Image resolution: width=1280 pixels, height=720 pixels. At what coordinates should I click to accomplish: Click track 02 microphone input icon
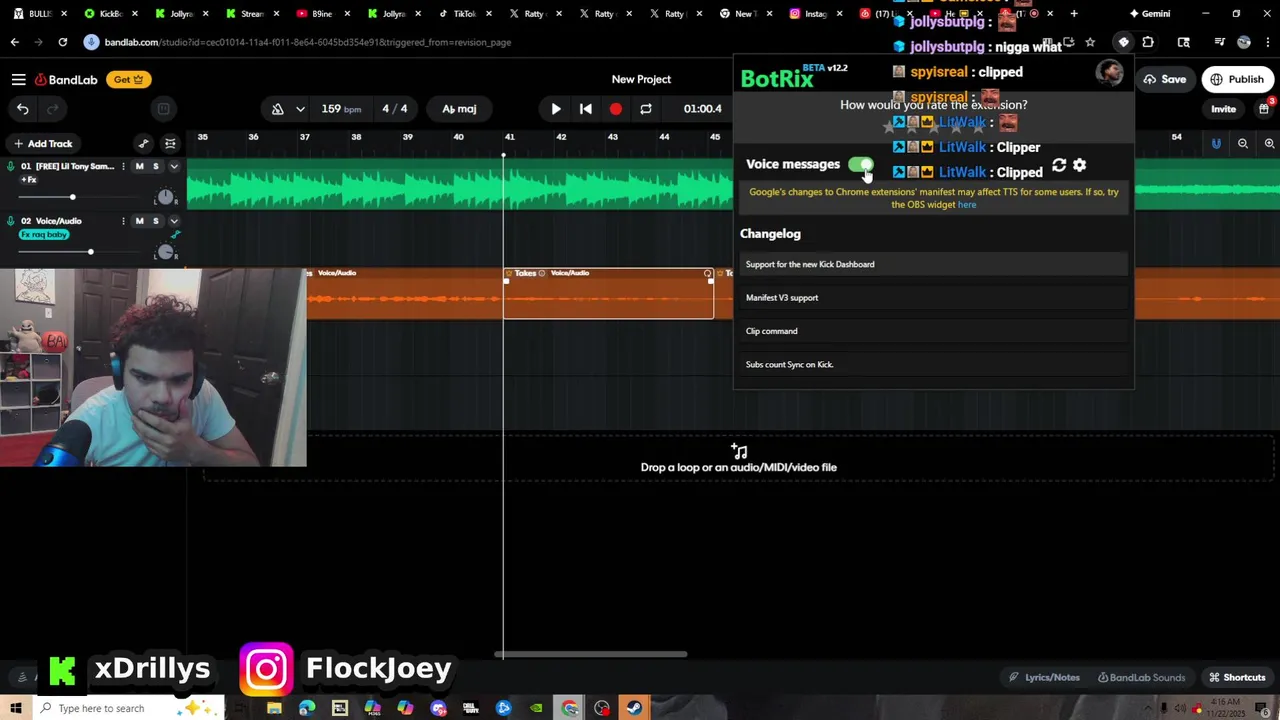(11, 221)
